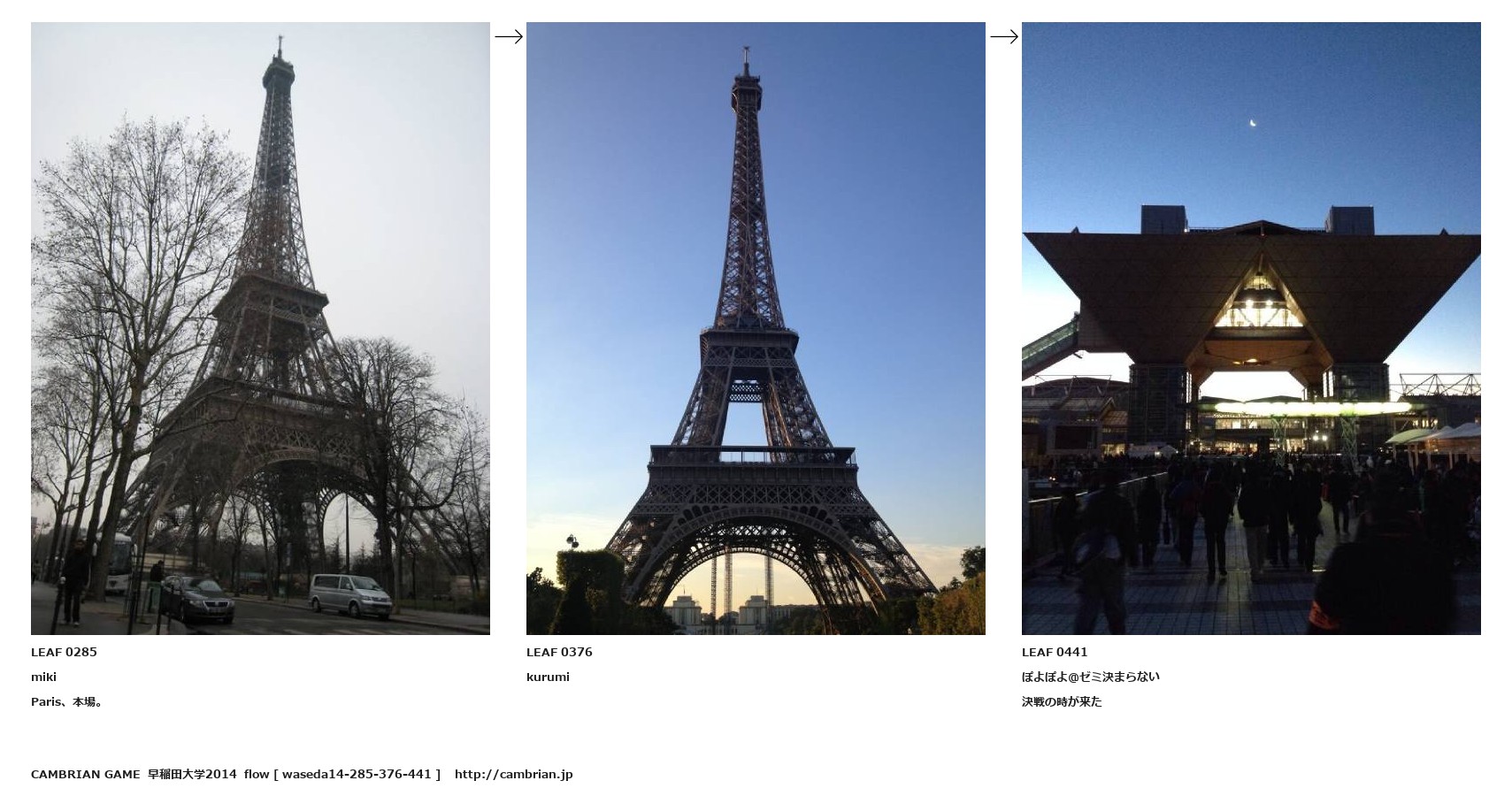Select the LEAF 0441 label
Screen dimensions: 1512x796
tap(1055, 652)
